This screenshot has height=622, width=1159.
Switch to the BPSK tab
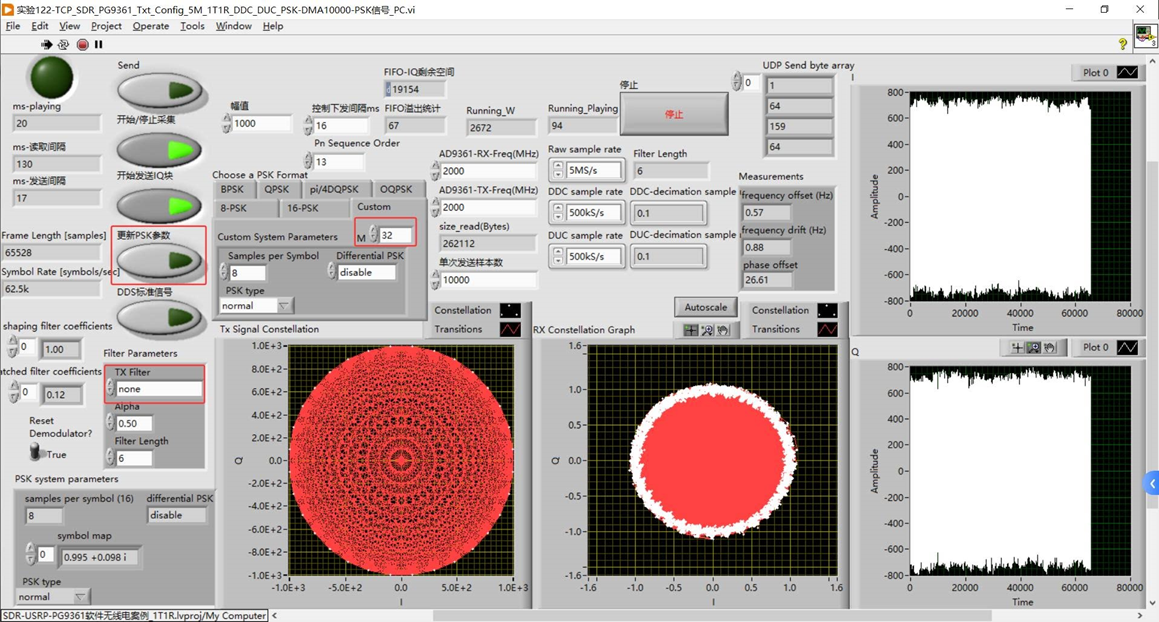click(232, 189)
